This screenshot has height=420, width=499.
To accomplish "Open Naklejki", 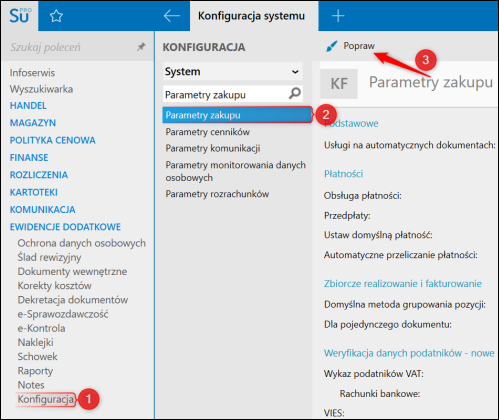I will point(35,342).
